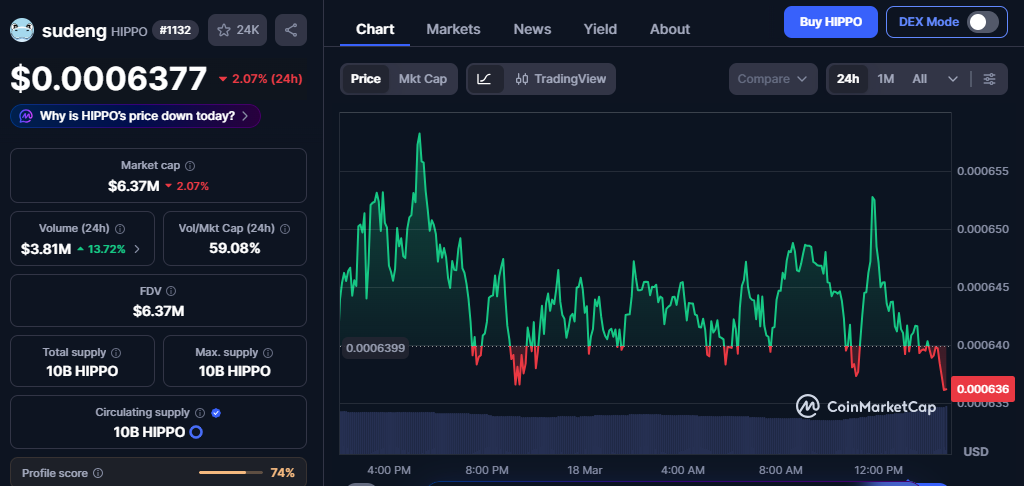Click the USD currency label
Screen dimensions: 1024x486
[976, 451]
